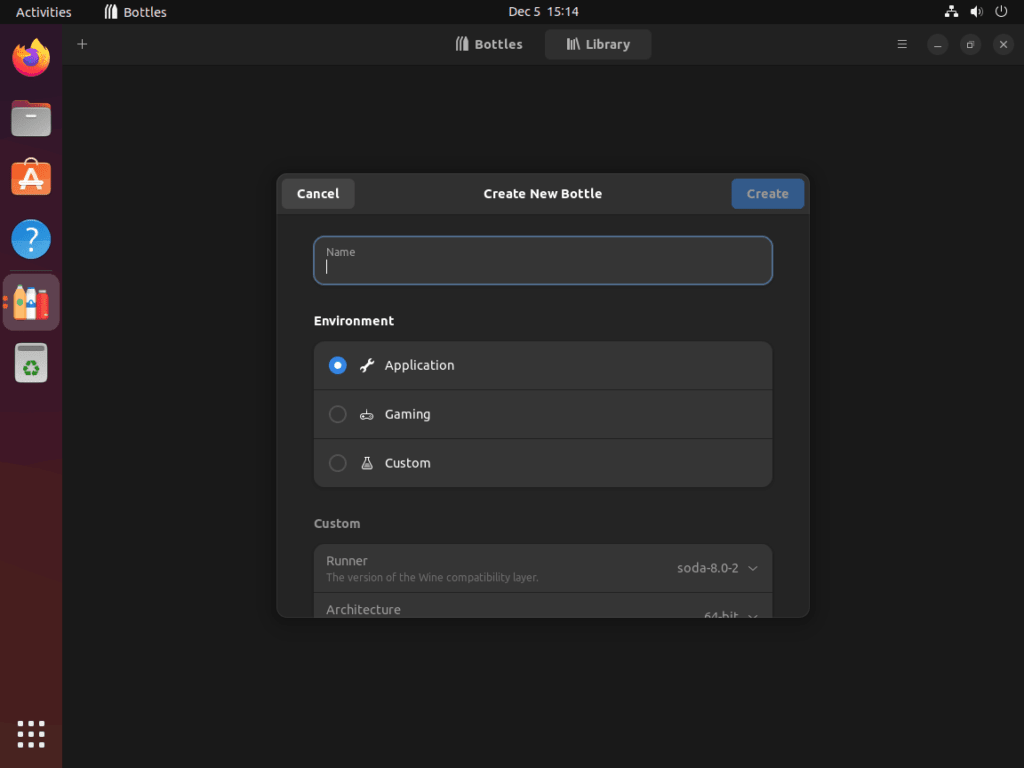Launch Firefox from the dock
Screen dimensions: 1024x768
pyautogui.click(x=31, y=58)
